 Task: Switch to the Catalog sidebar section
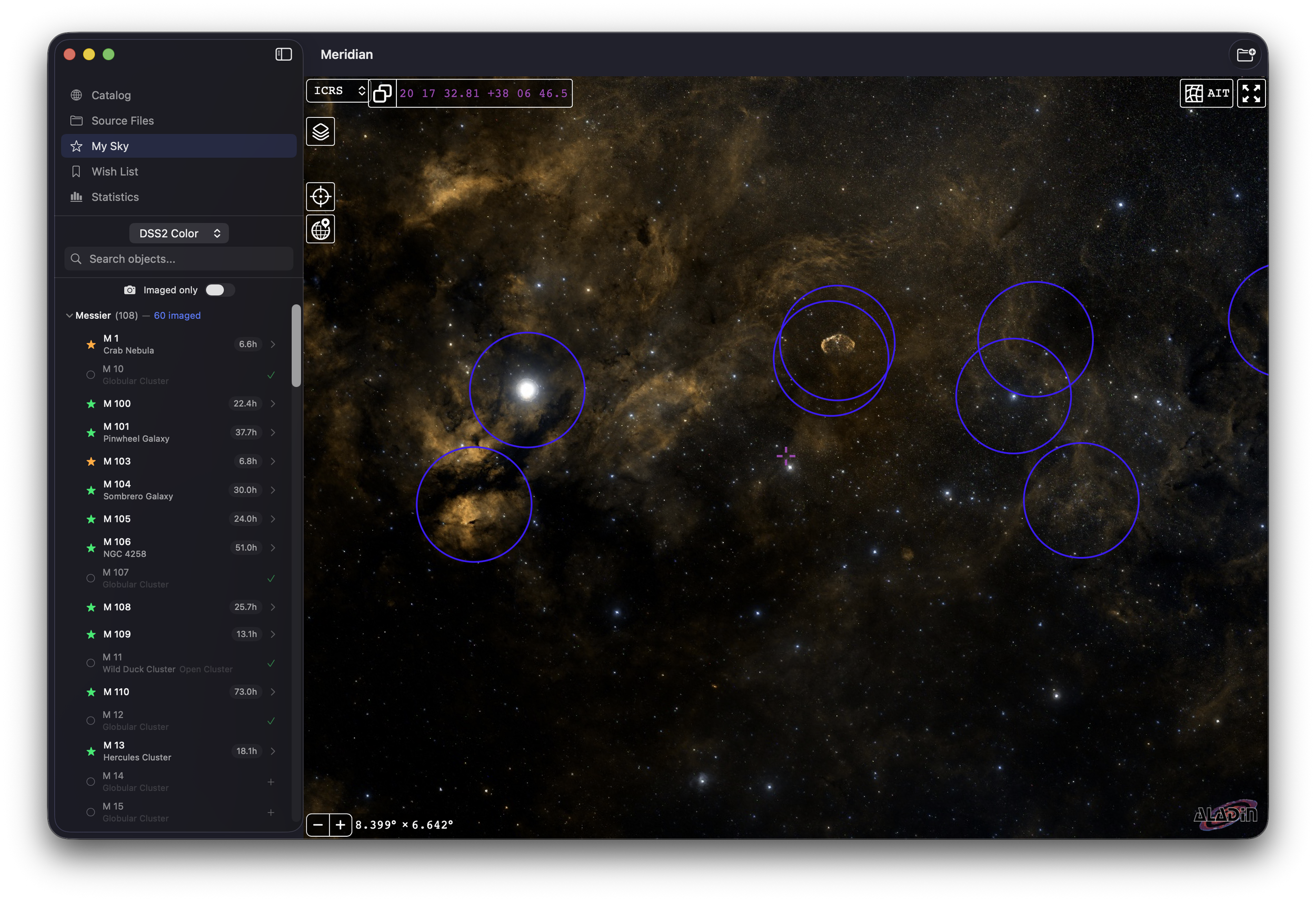[x=111, y=95]
